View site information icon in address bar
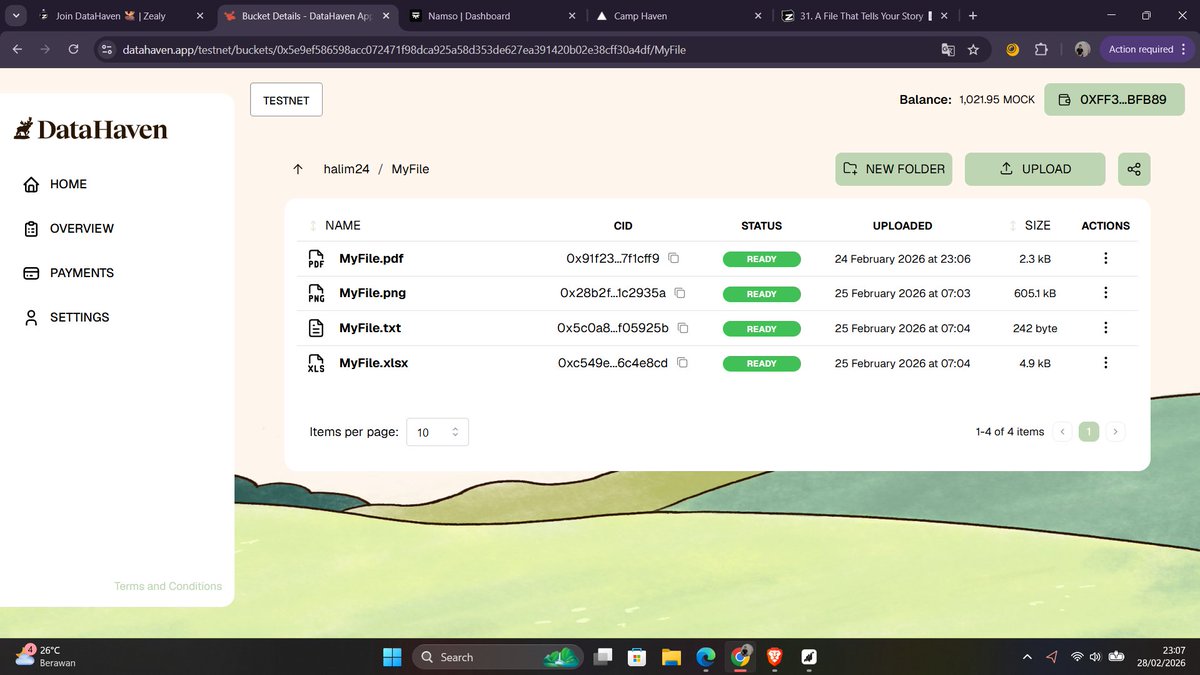 107,49
